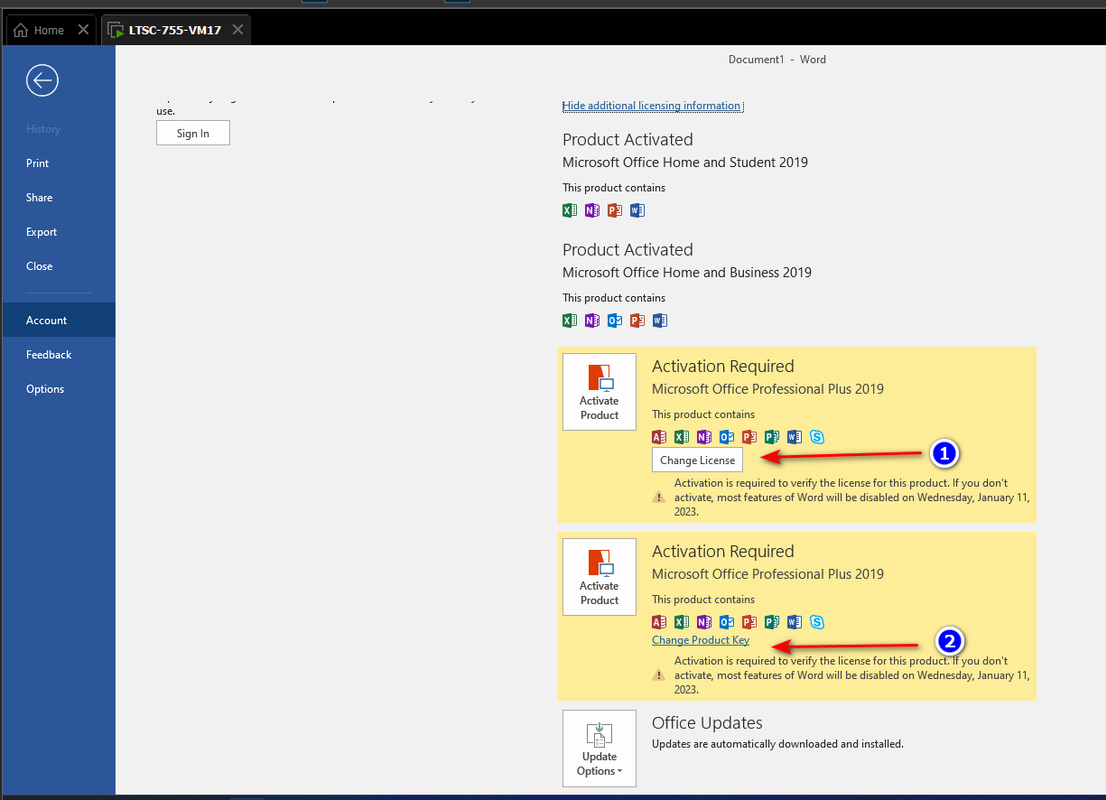Click Outlook icon above Change Product Key link
Image resolution: width=1106 pixels, height=800 pixels.
click(x=727, y=622)
